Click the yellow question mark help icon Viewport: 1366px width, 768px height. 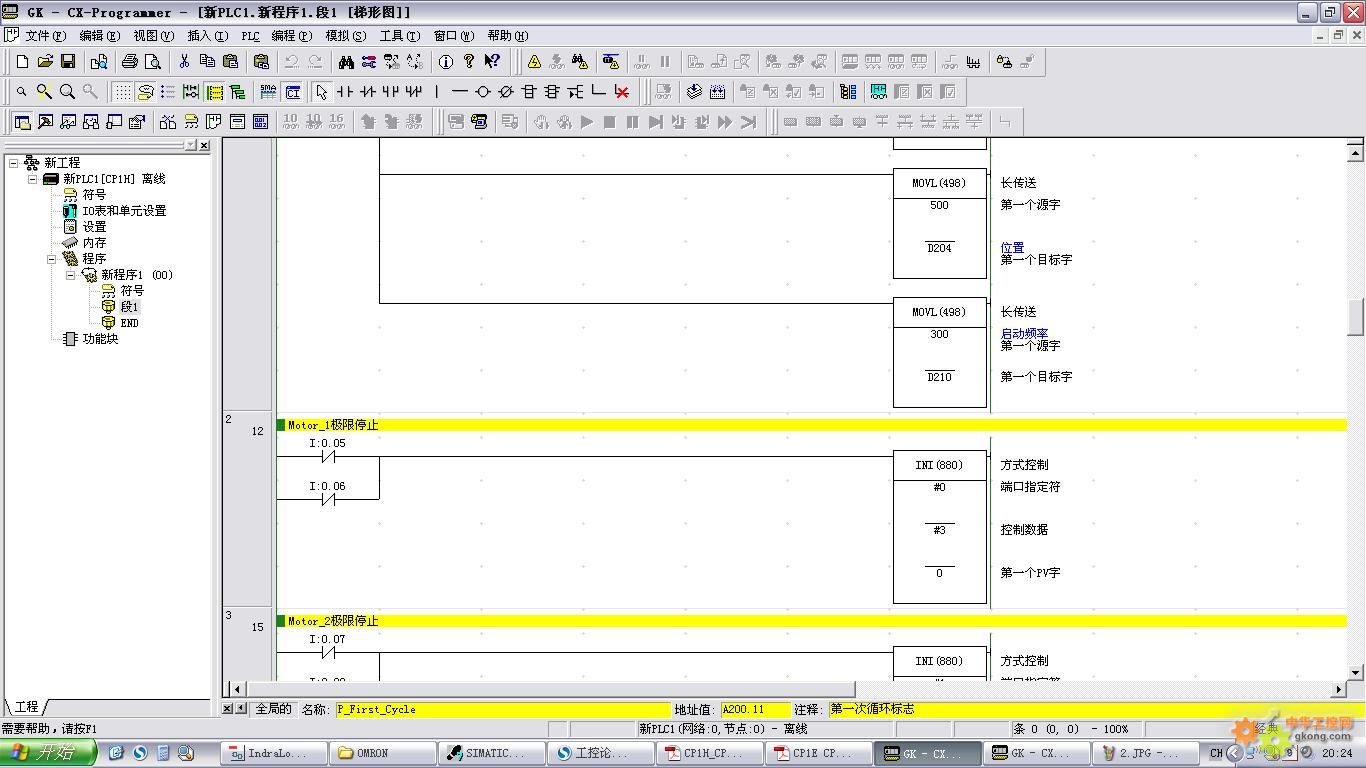click(469, 62)
